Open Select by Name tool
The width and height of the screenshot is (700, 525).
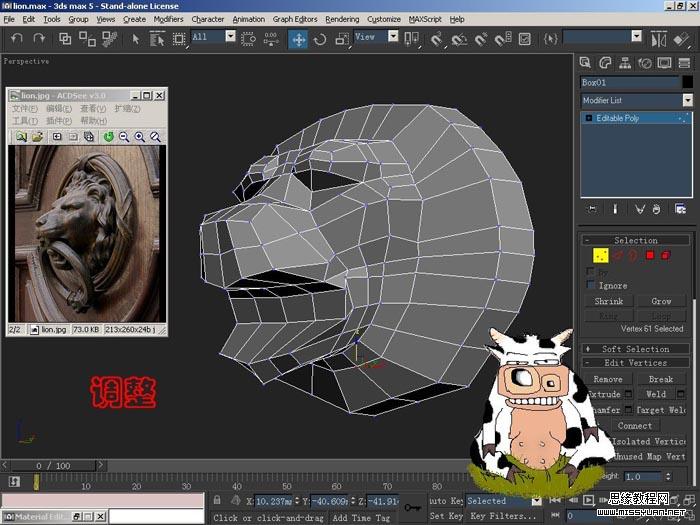coord(157,39)
